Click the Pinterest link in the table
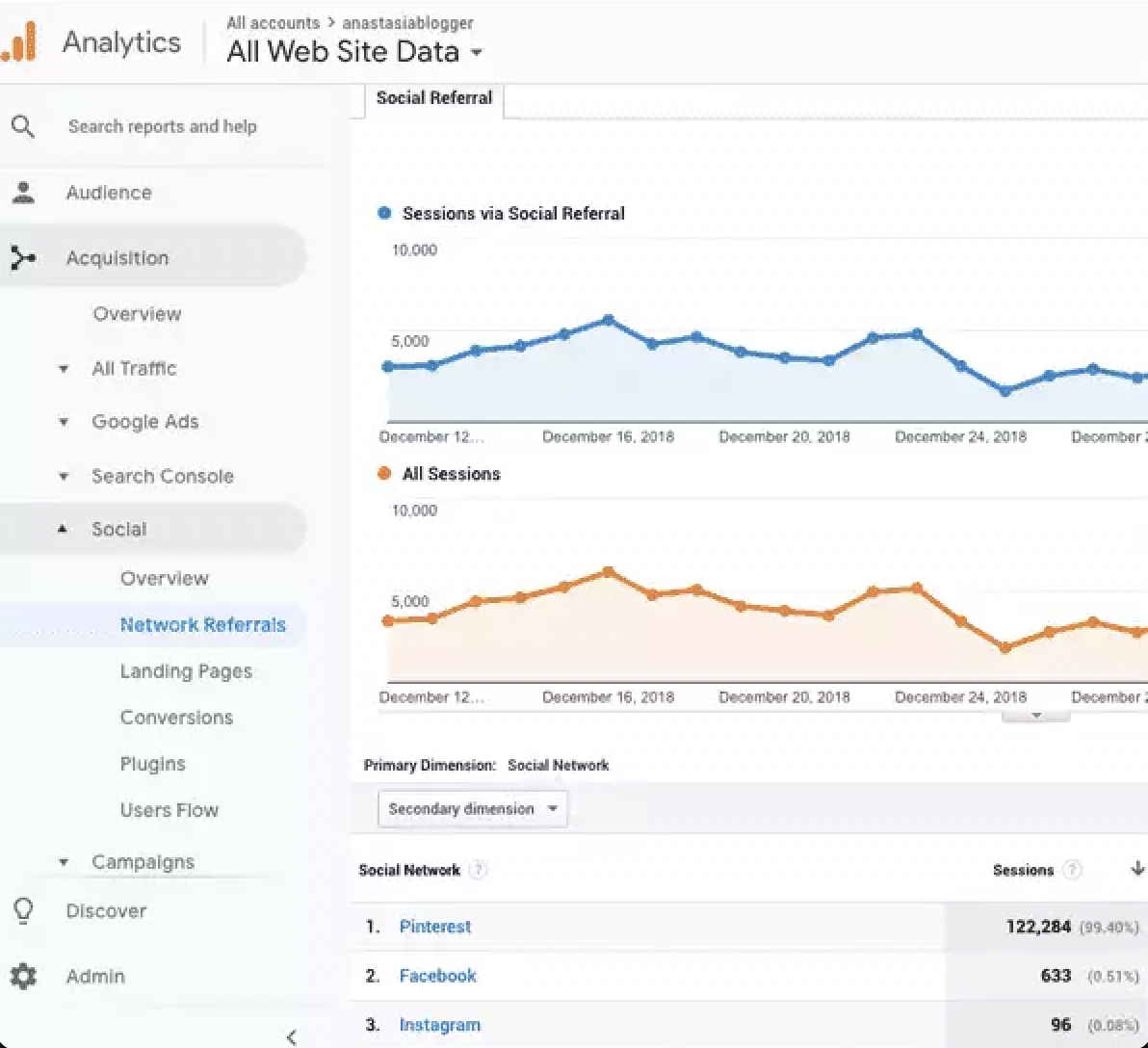 pos(435,927)
